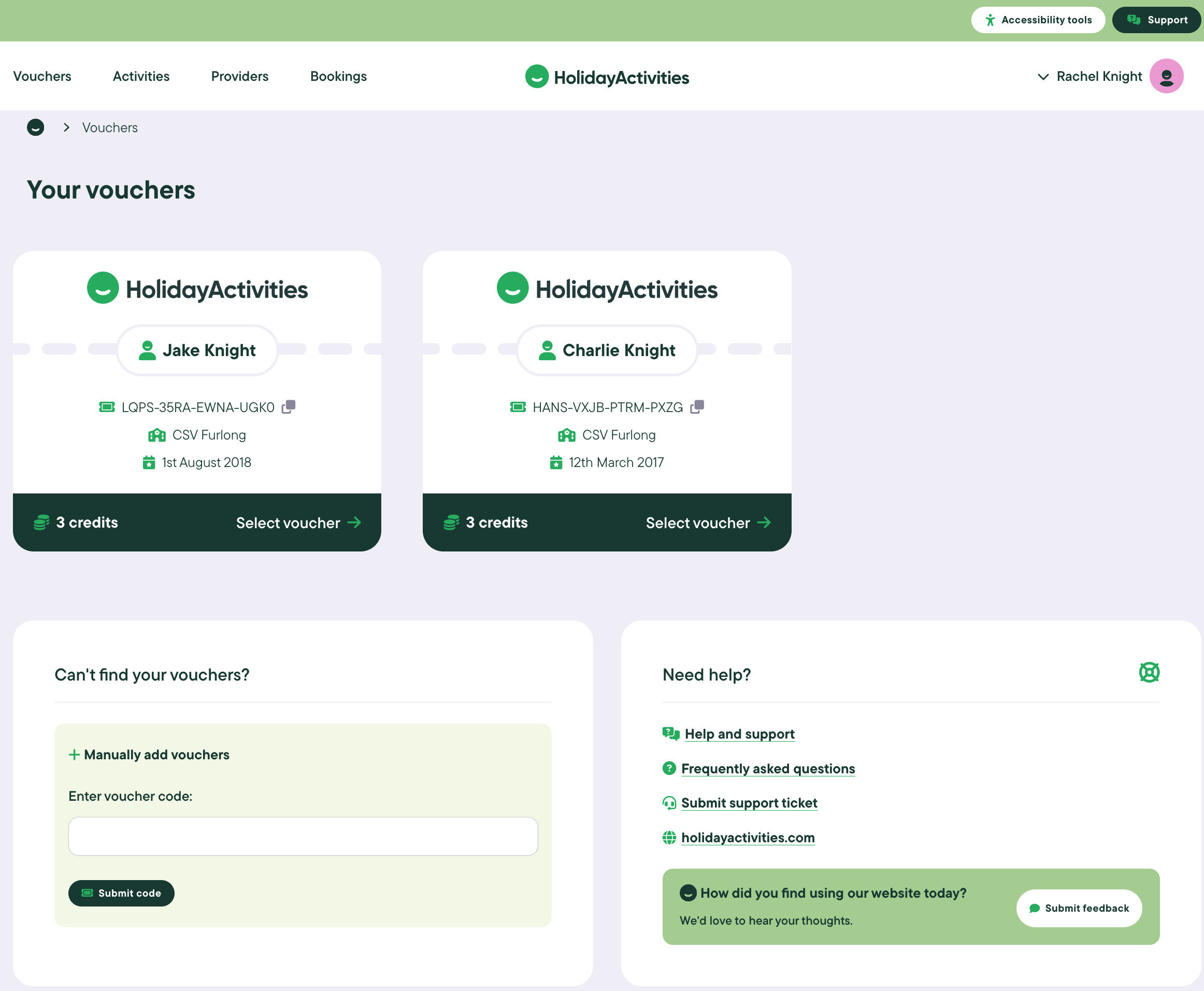This screenshot has width=1204, height=991.
Task: Click the HolidayActivities header logo
Action: tap(607, 77)
